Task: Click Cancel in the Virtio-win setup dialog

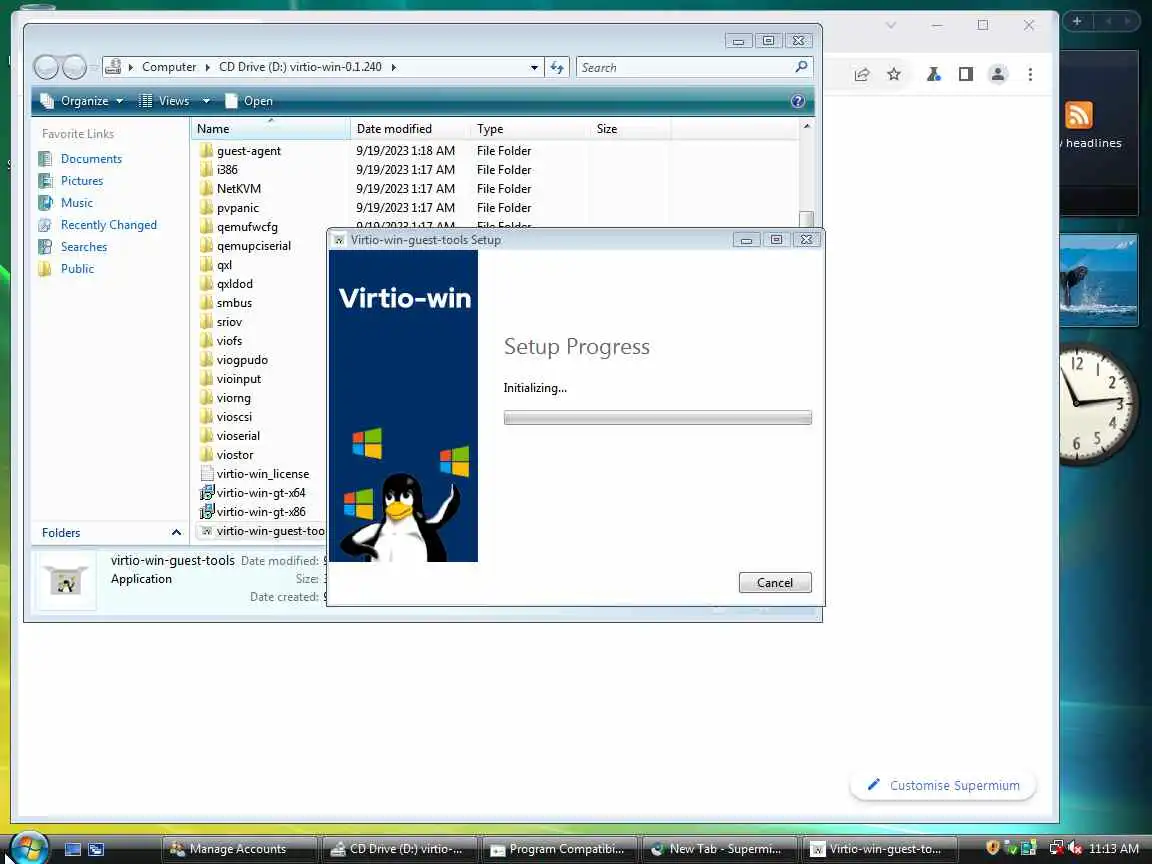Action: point(775,583)
